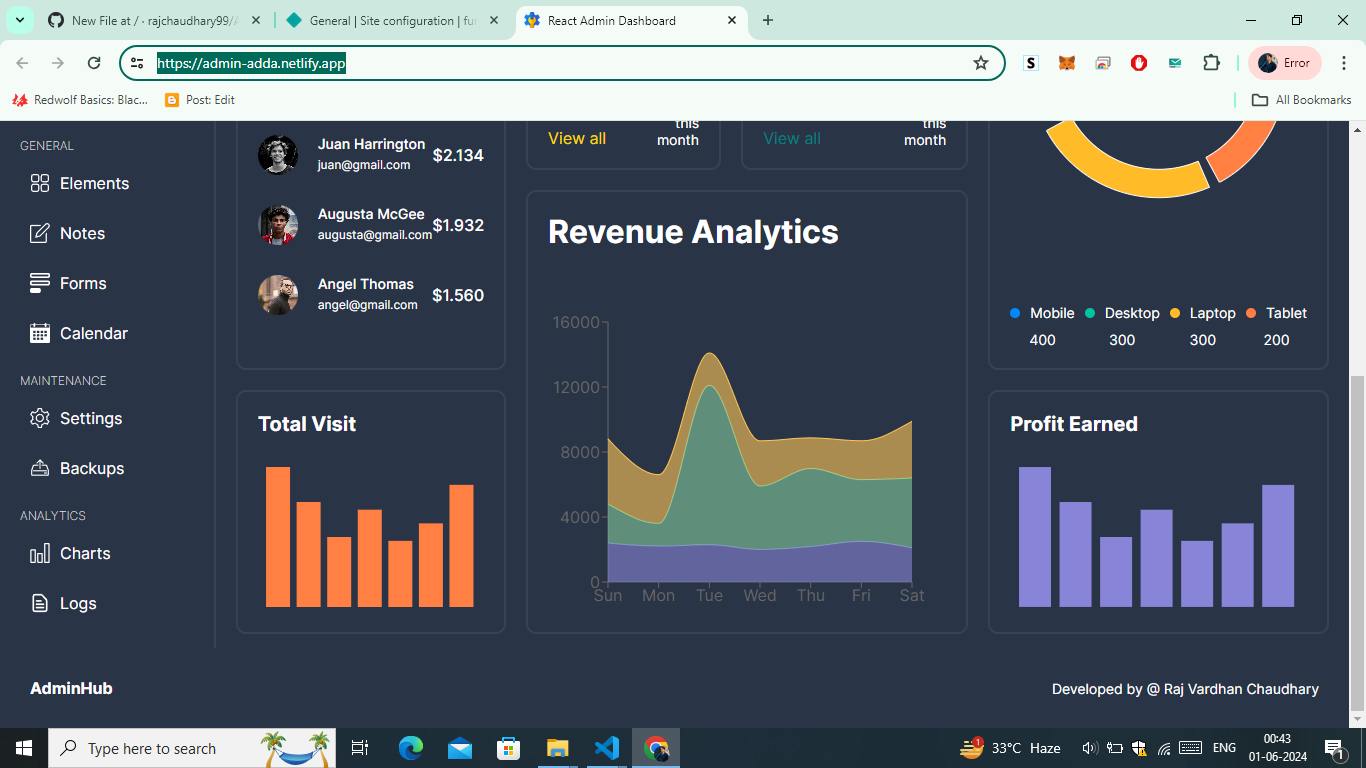Screen dimensions: 1366x768
Task: Click the Forms icon in sidebar
Action: (x=40, y=284)
